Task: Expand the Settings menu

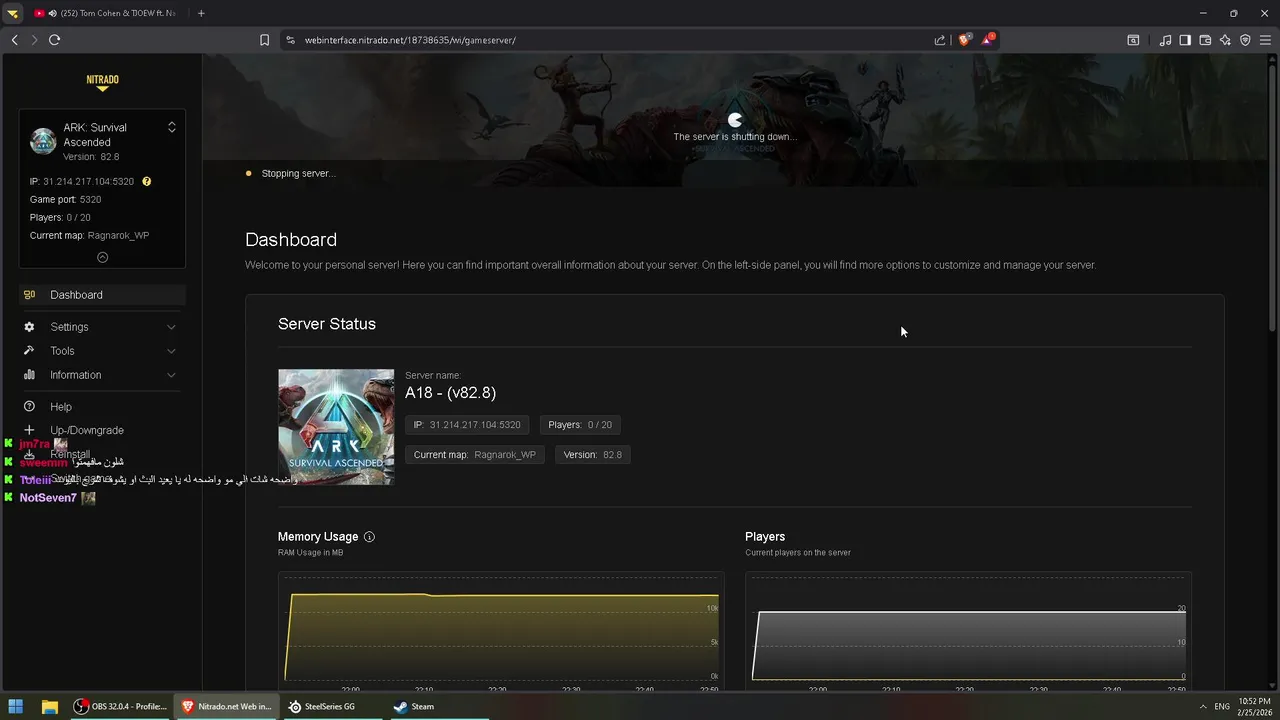Action: (x=102, y=327)
